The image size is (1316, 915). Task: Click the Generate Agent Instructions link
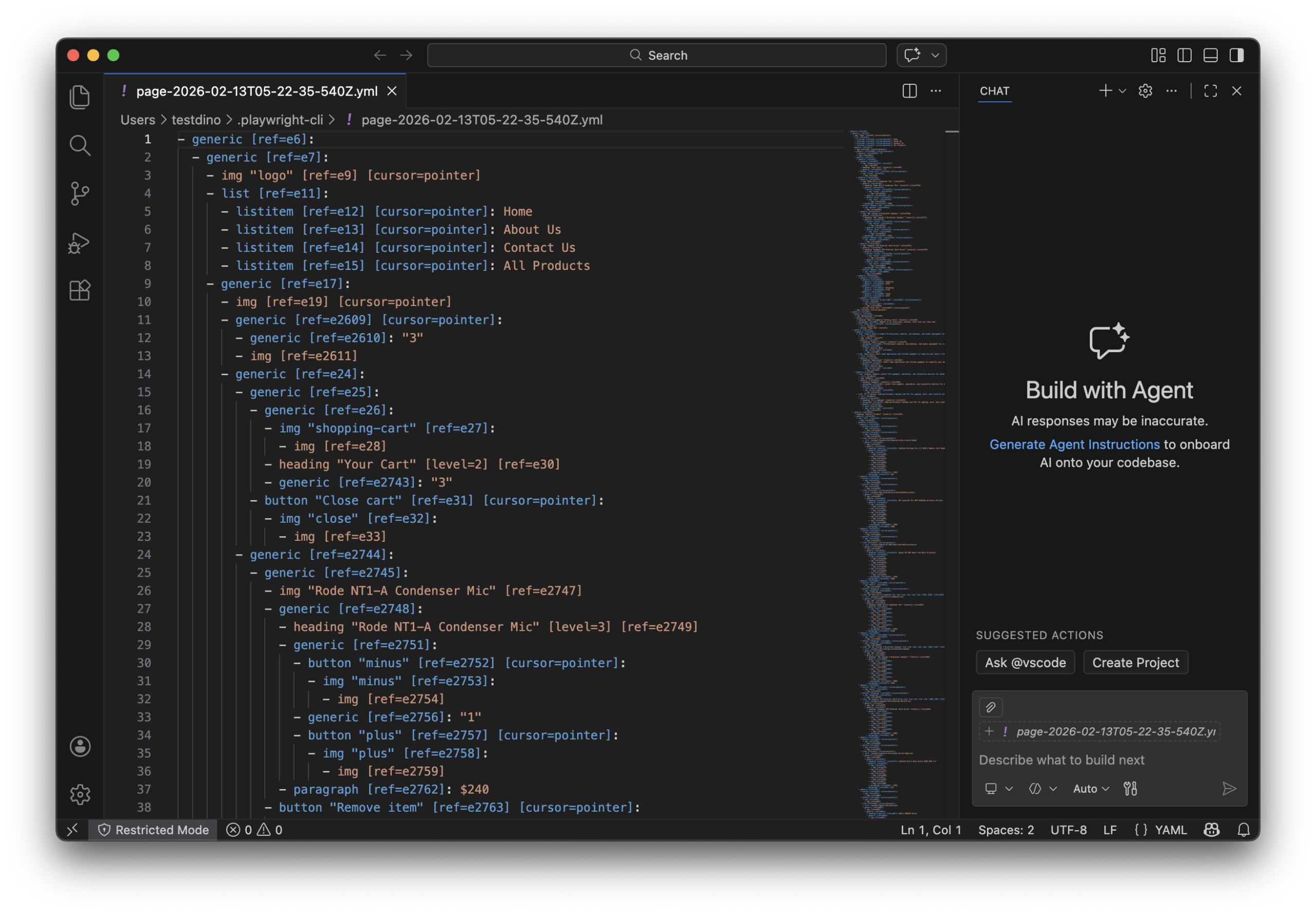pyautogui.click(x=1074, y=444)
